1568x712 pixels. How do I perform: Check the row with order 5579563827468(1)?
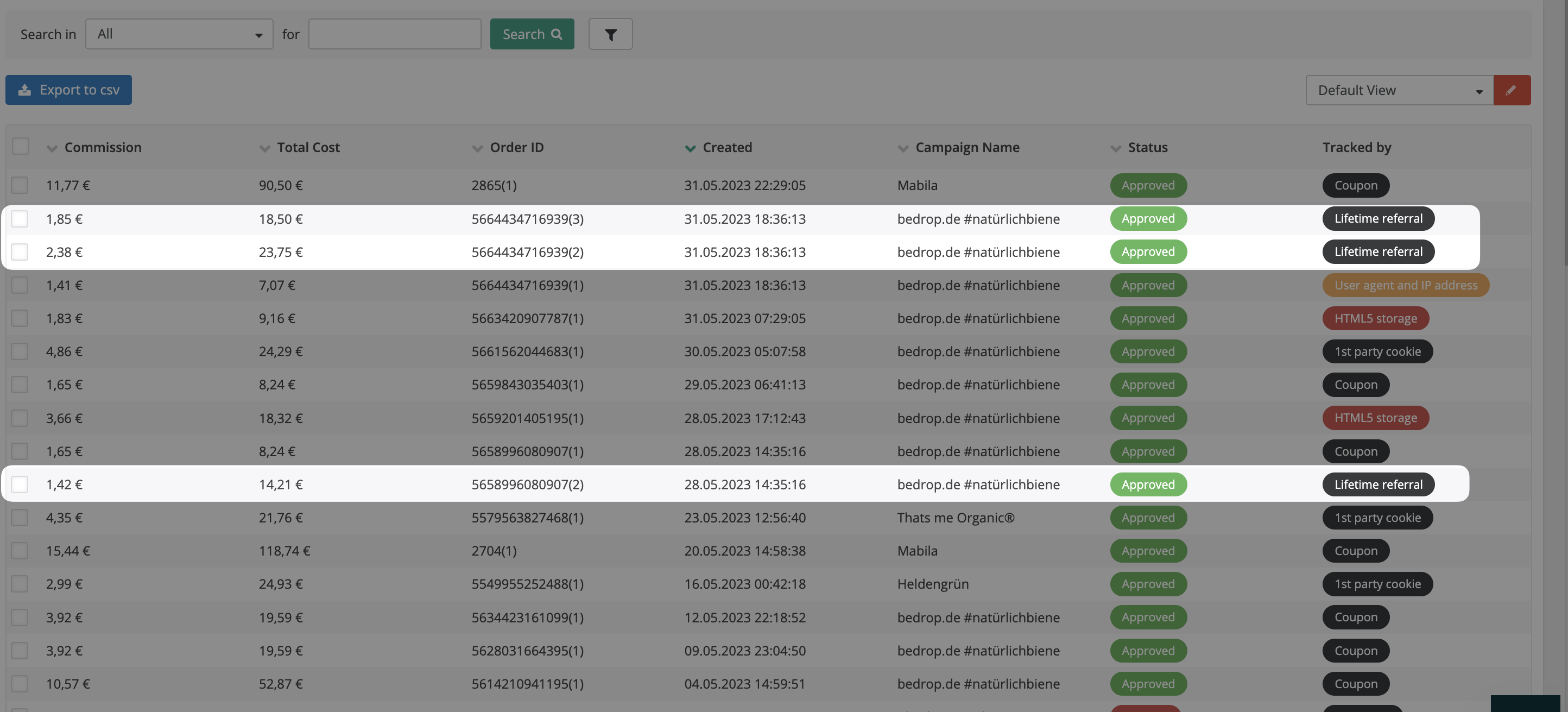pos(20,518)
